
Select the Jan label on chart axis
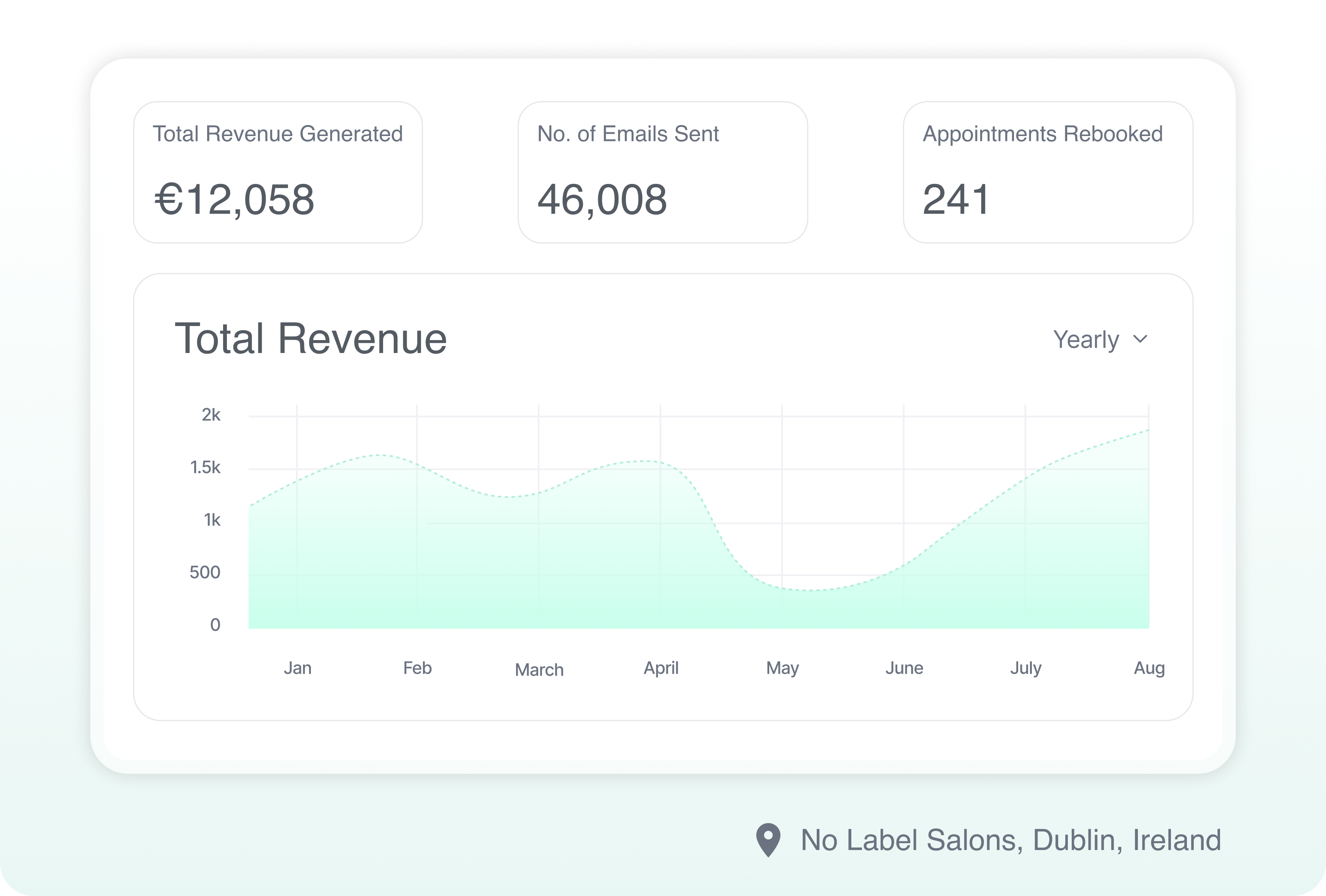297,668
